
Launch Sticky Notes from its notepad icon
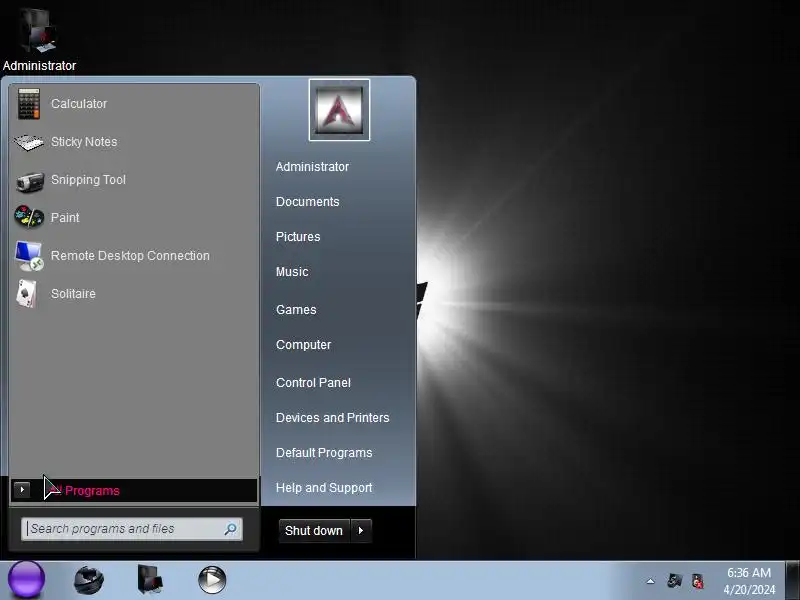pos(29,142)
